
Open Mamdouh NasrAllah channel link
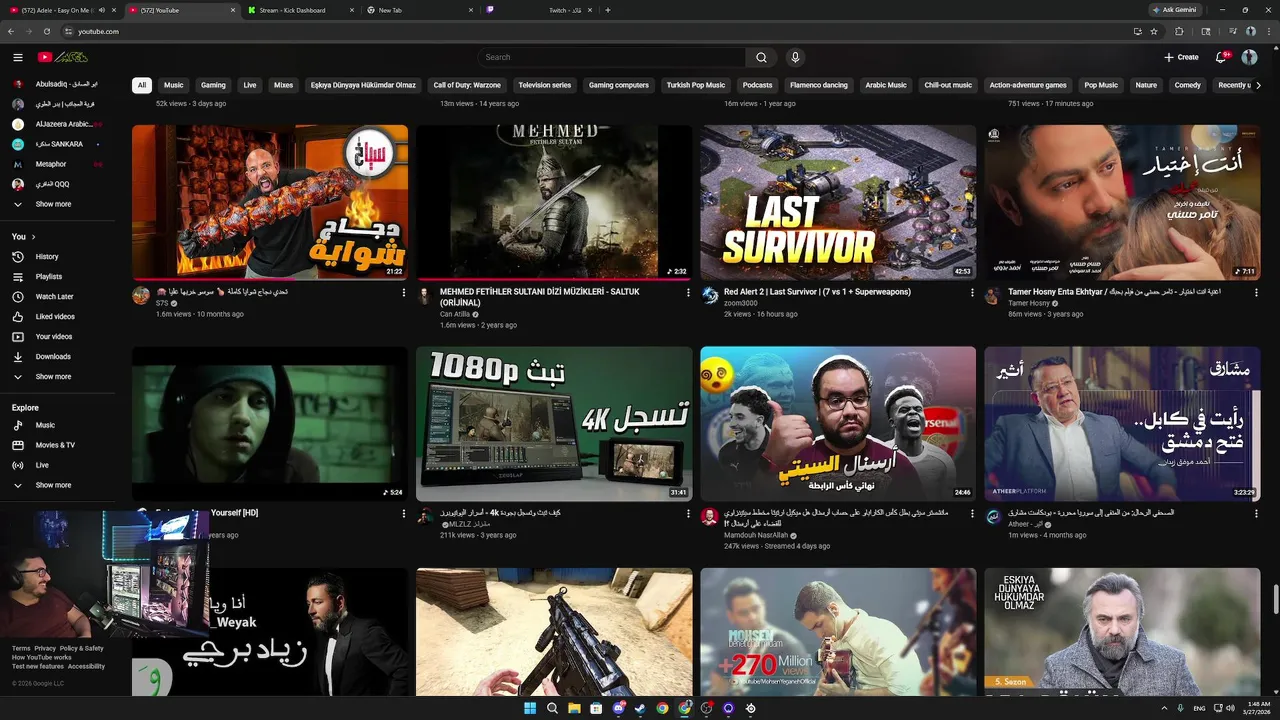(x=755, y=535)
